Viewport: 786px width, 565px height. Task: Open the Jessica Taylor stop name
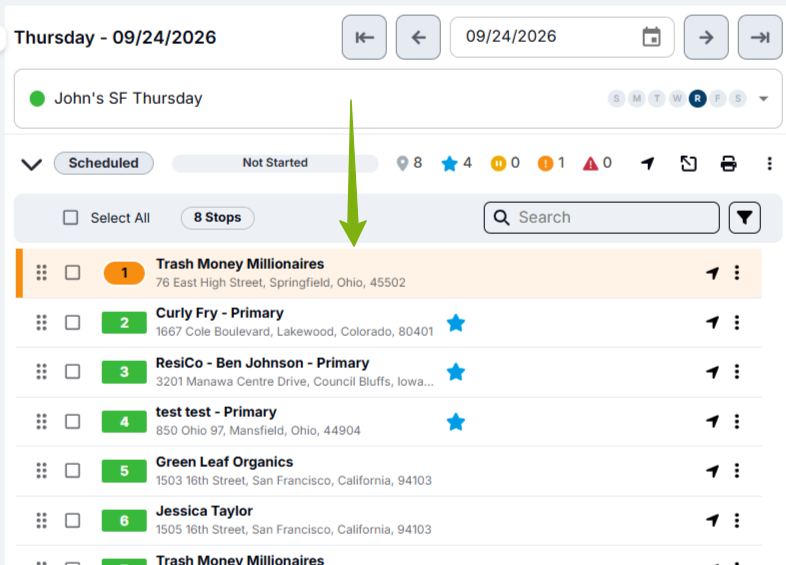click(x=204, y=511)
